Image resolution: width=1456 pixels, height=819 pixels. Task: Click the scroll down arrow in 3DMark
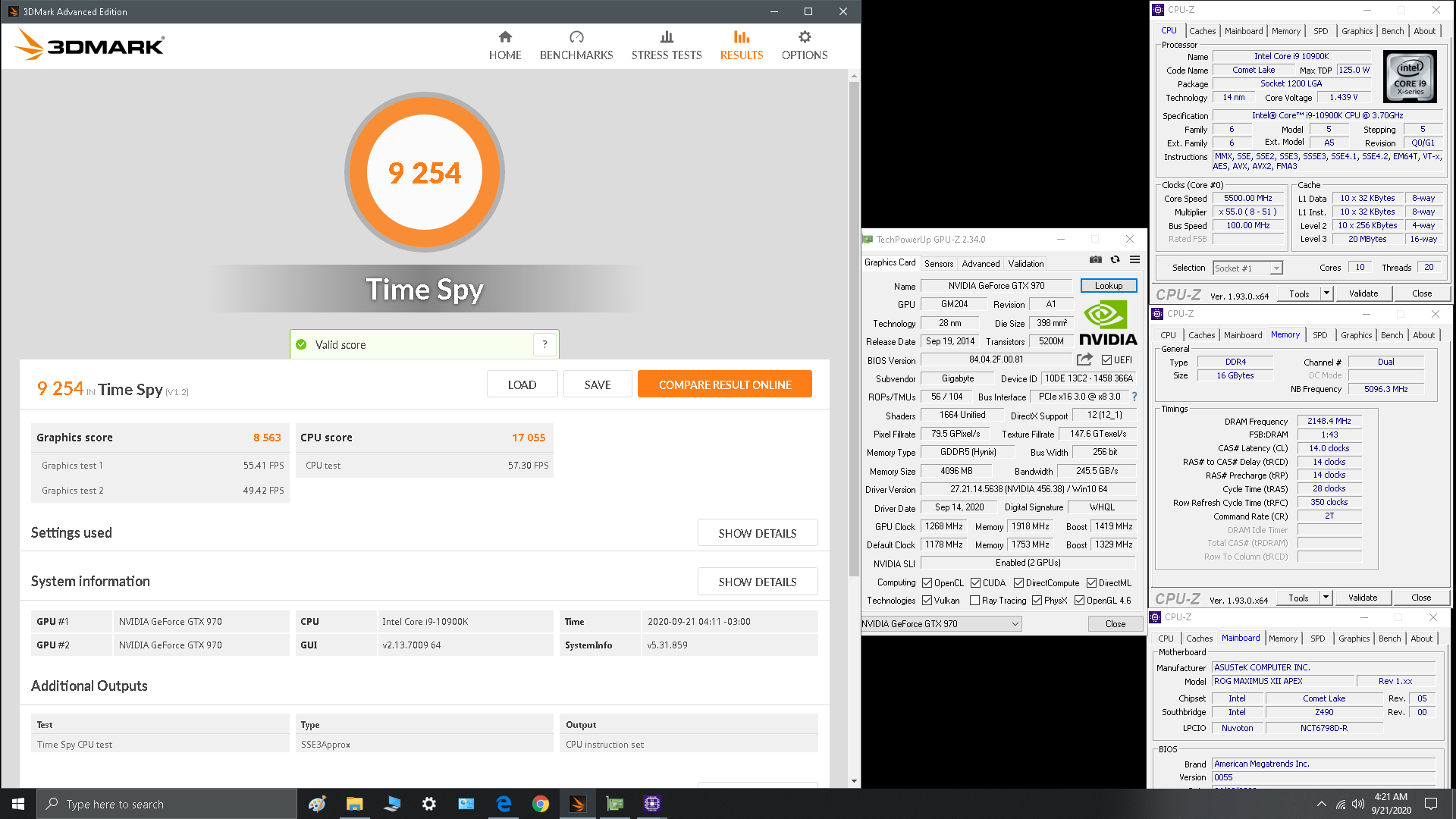tap(854, 781)
